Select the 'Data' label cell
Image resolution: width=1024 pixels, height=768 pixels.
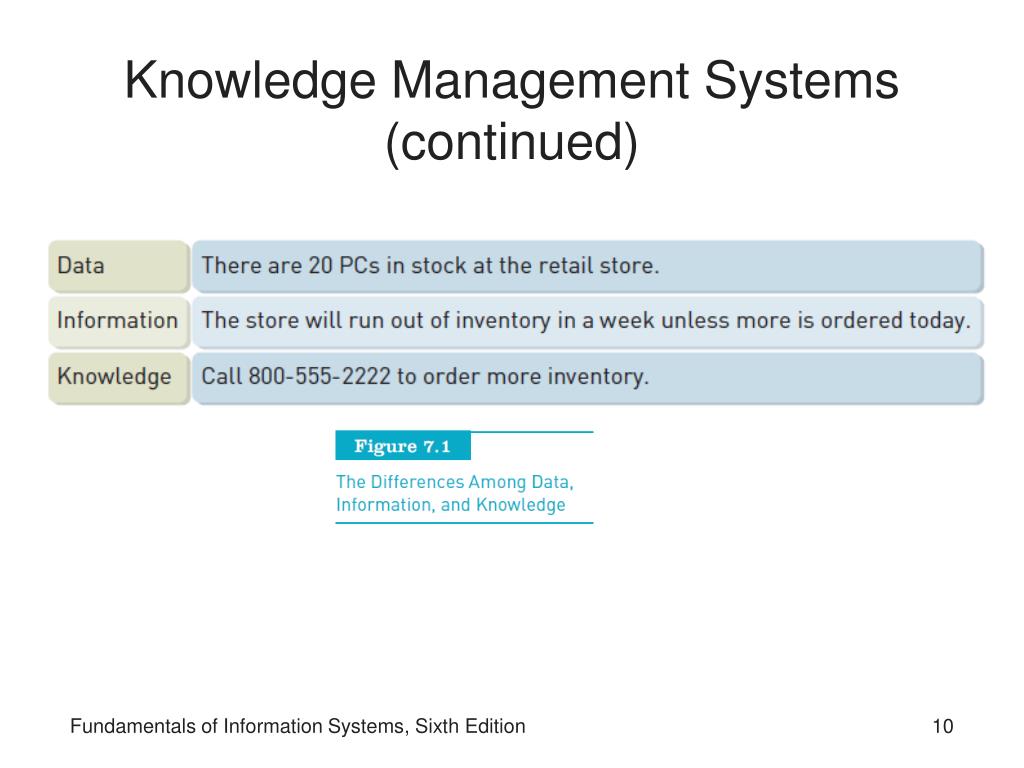[x=120, y=266]
